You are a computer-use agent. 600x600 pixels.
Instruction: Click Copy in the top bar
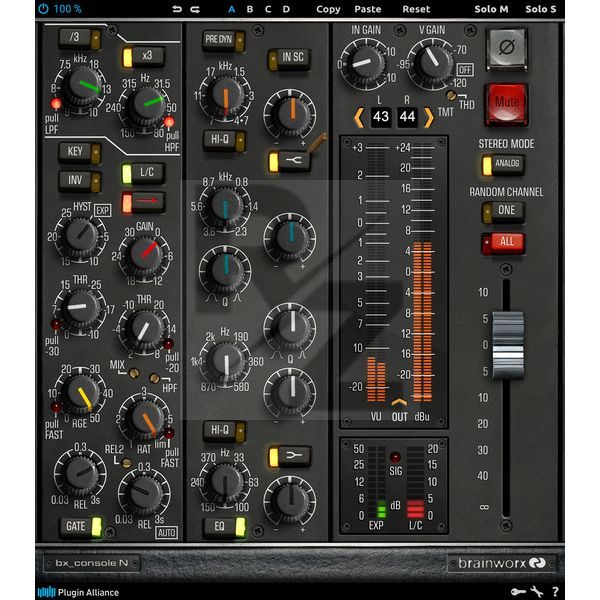[328, 9]
